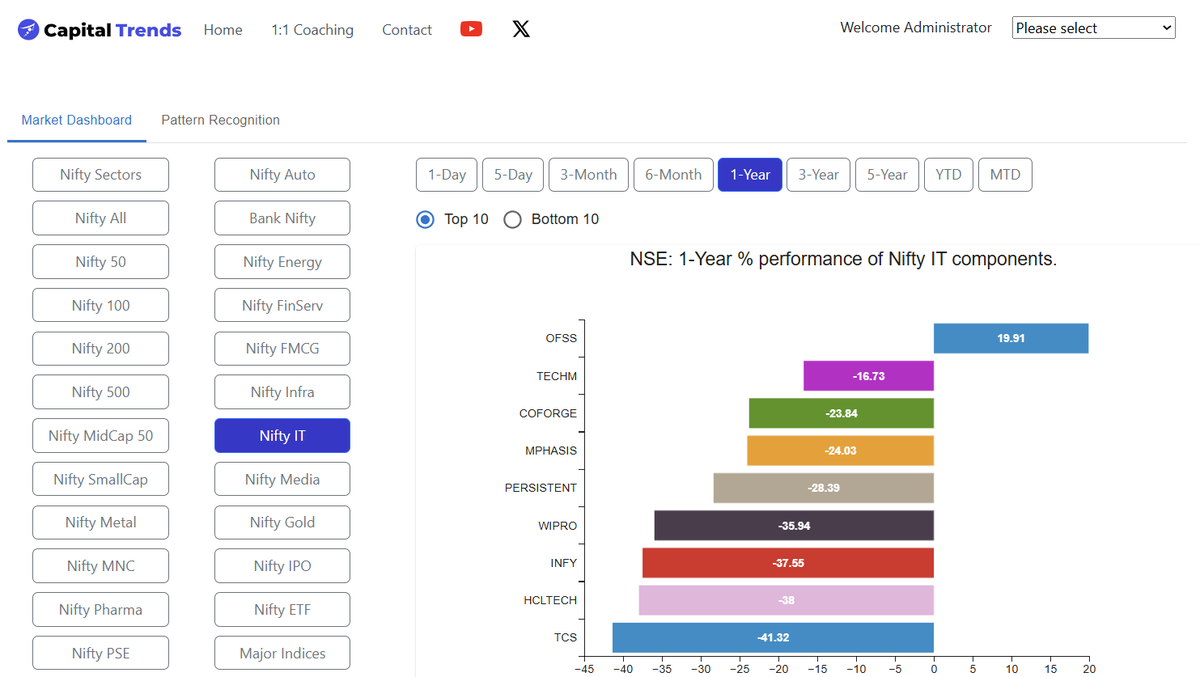Click the INFY bar showing -37.55
The height and width of the screenshot is (677, 1200).
pyautogui.click(x=788, y=563)
